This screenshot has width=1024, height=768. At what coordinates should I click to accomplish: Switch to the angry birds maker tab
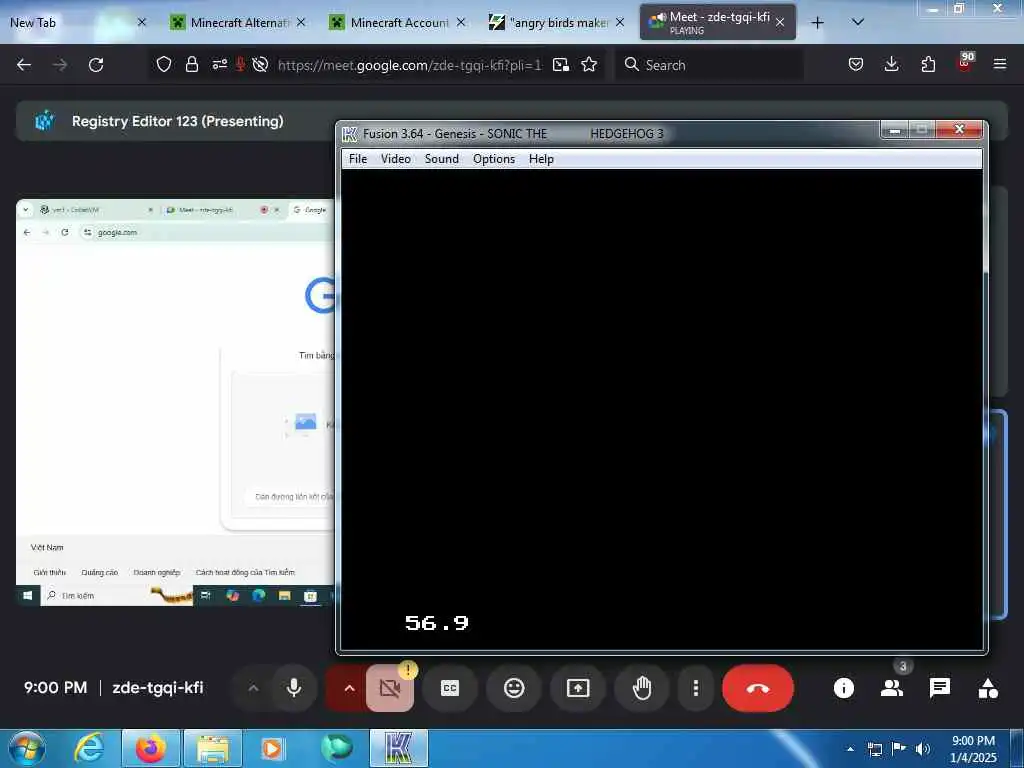(558, 23)
